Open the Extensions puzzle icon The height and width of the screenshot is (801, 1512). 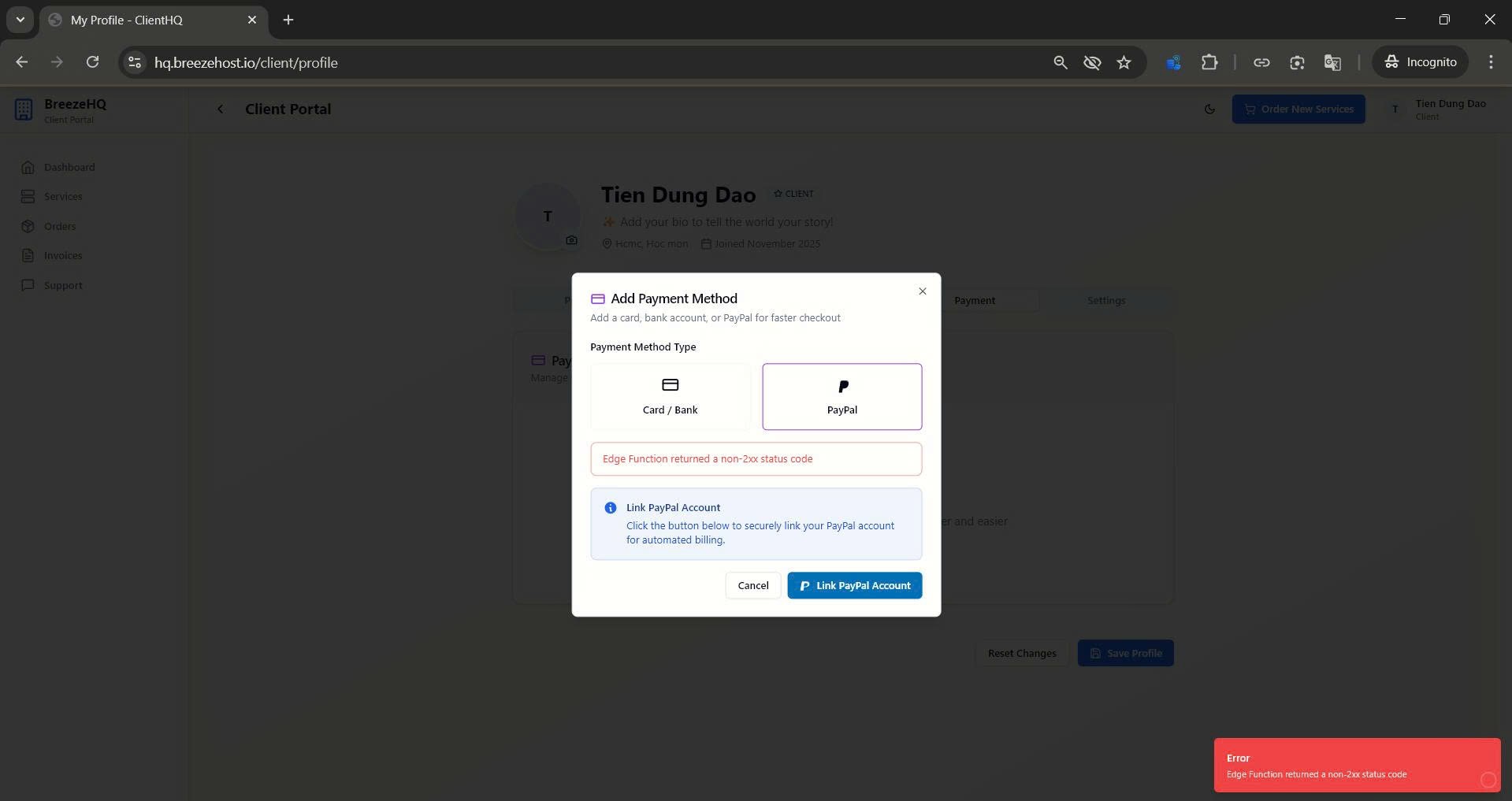pyautogui.click(x=1209, y=62)
